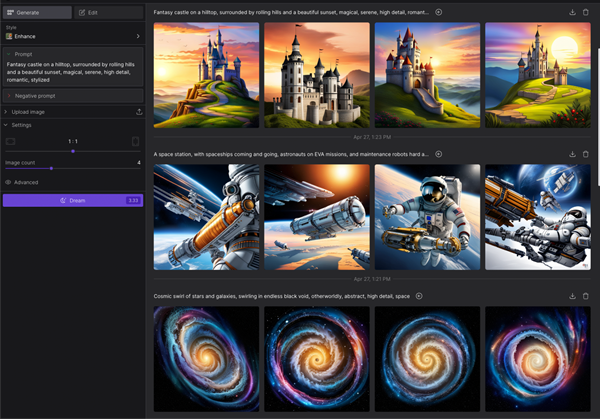Collapse the Settings section
Screen dimensions: 600x419
(20, 125)
